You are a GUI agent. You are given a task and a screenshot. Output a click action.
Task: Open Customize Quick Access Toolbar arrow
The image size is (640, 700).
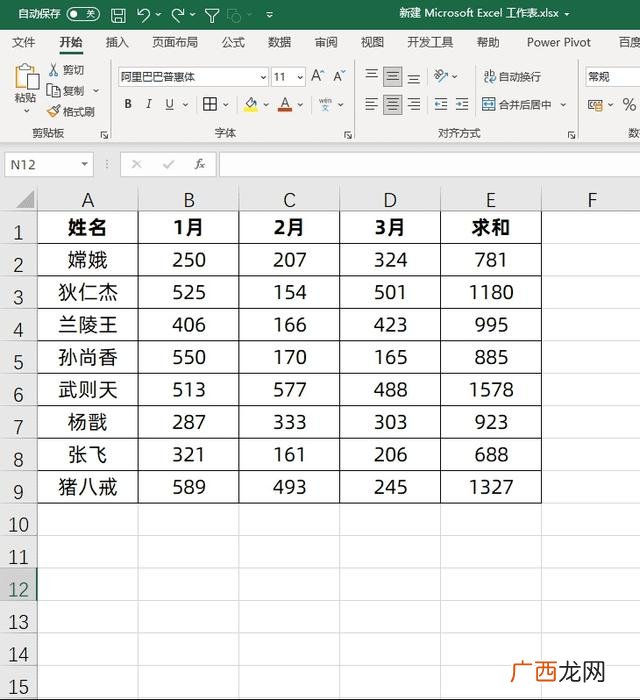(x=270, y=15)
